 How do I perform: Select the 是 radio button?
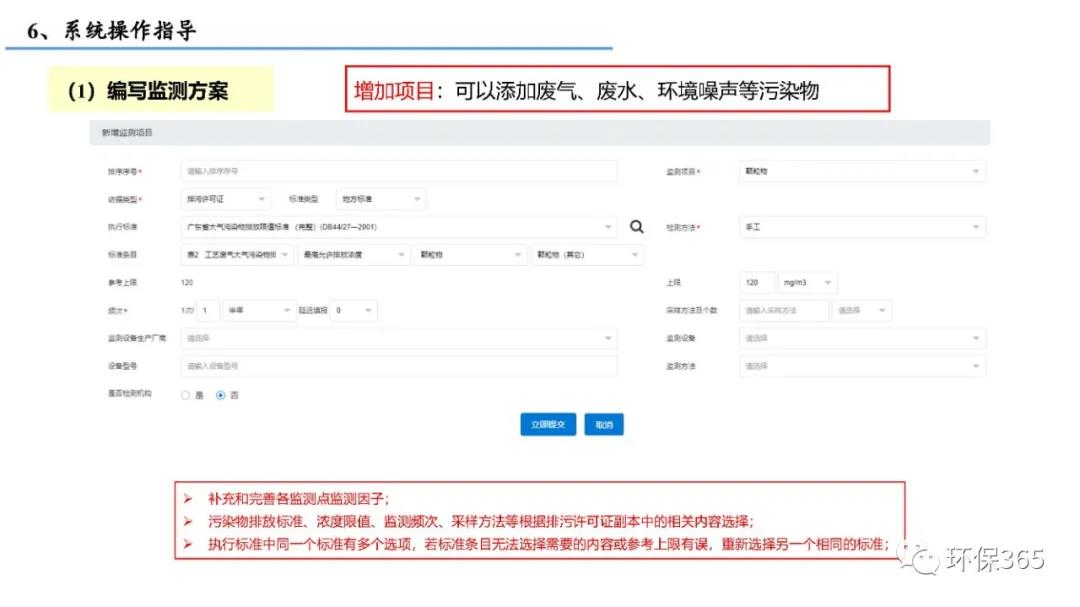tap(186, 395)
